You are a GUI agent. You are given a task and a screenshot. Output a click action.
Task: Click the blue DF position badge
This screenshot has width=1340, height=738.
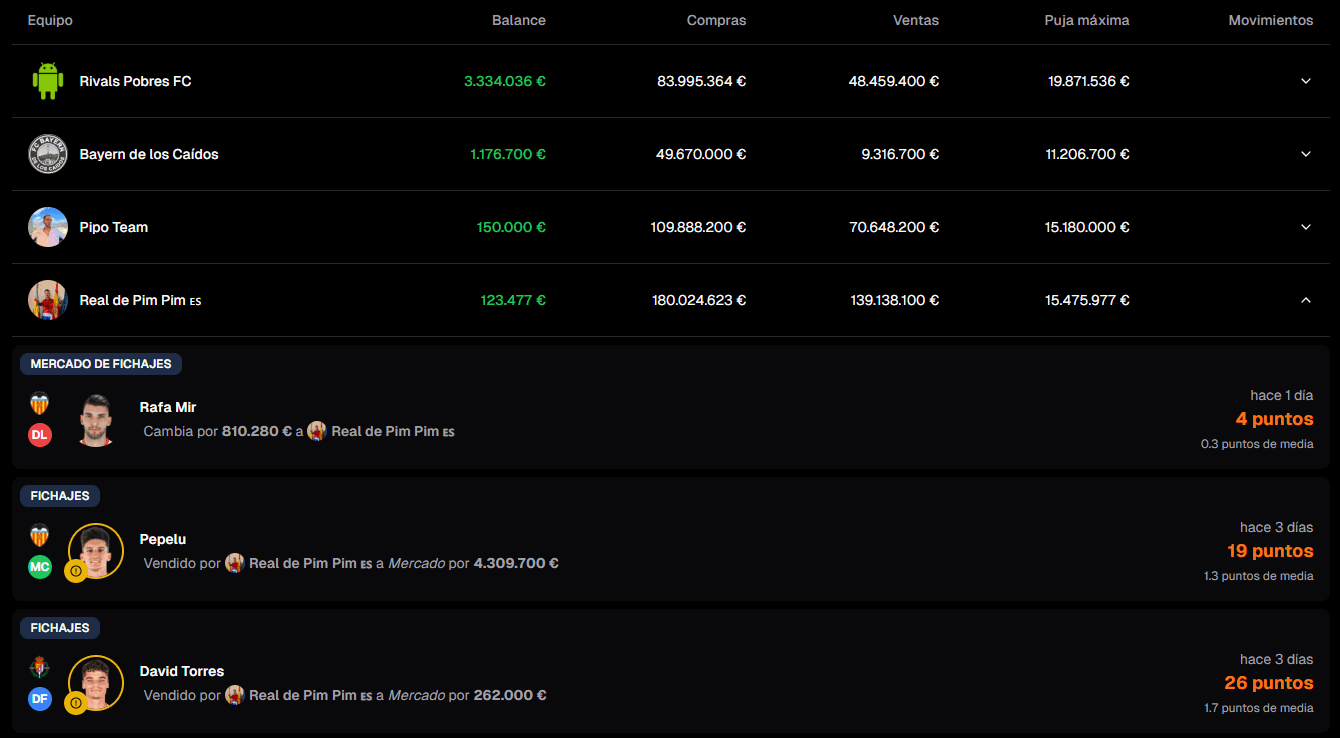point(40,699)
